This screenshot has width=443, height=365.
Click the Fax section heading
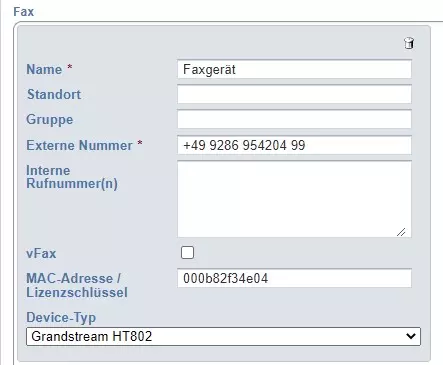pos(24,12)
